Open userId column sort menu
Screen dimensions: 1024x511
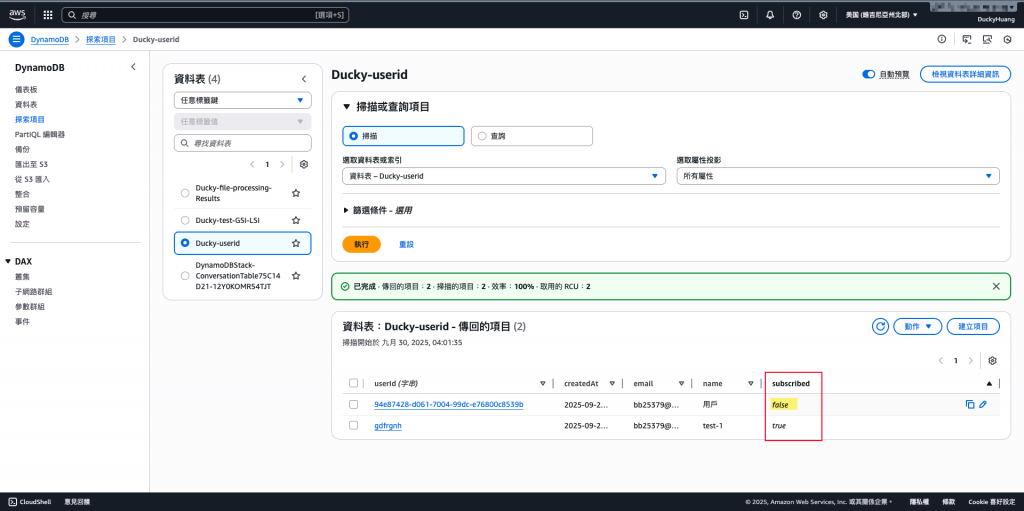point(543,384)
